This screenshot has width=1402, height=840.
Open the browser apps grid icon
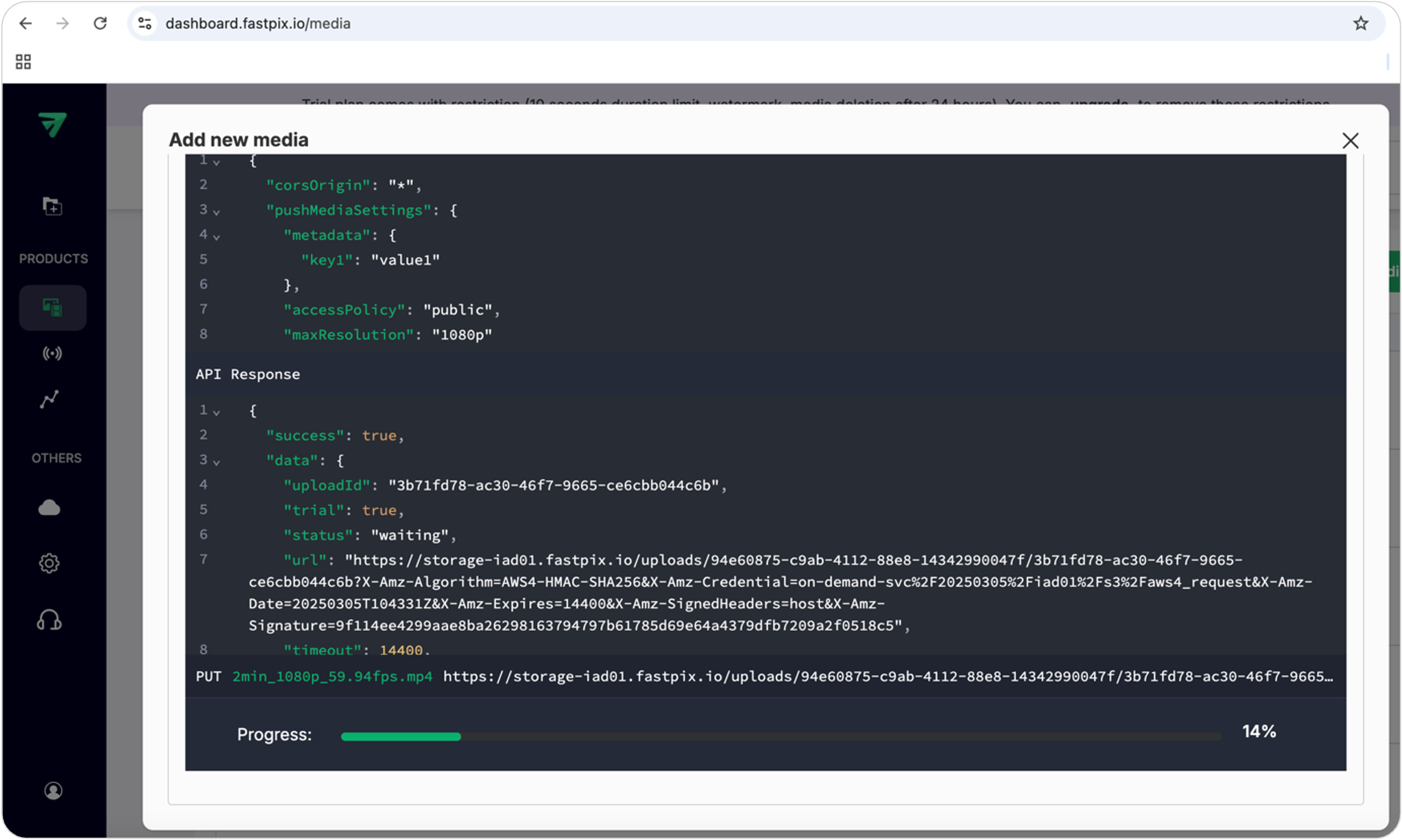[x=23, y=62]
